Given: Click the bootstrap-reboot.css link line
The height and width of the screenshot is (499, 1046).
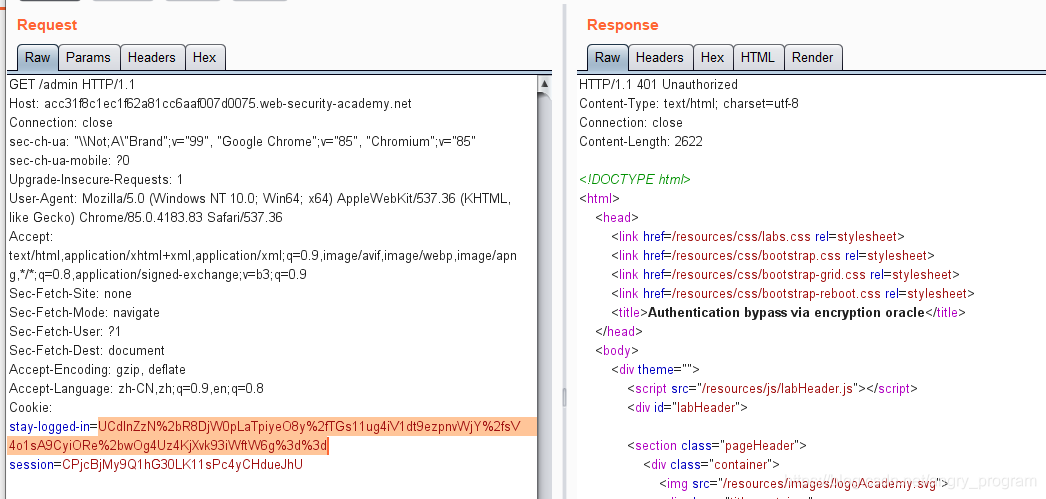Looking at the screenshot, I should click(793, 294).
